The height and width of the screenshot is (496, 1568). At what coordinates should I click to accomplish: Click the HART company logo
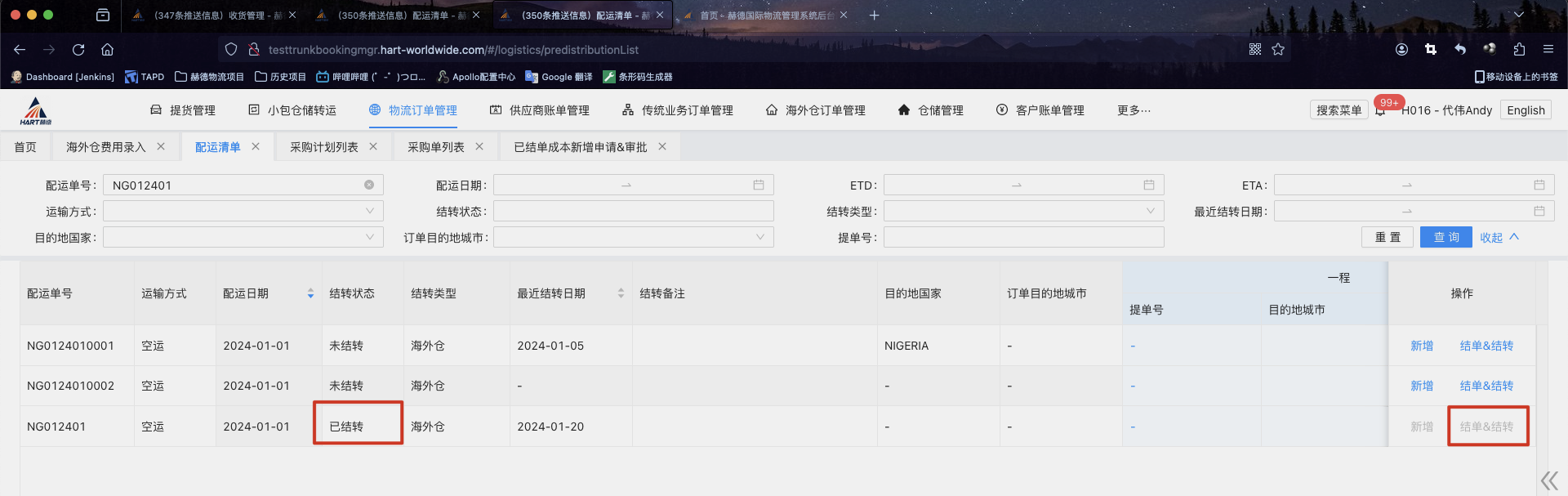pyautogui.click(x=36, y=110)
